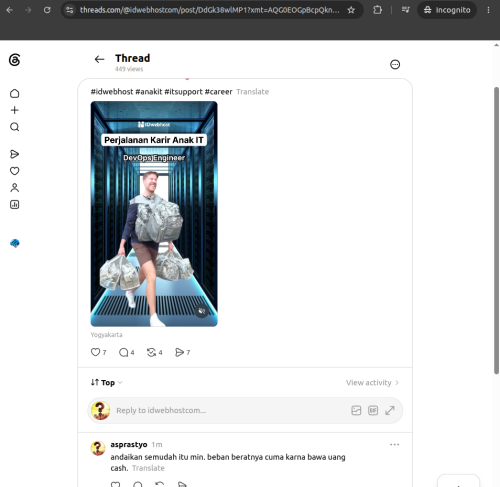View site information icon in address bar

(x=69, y=10)
